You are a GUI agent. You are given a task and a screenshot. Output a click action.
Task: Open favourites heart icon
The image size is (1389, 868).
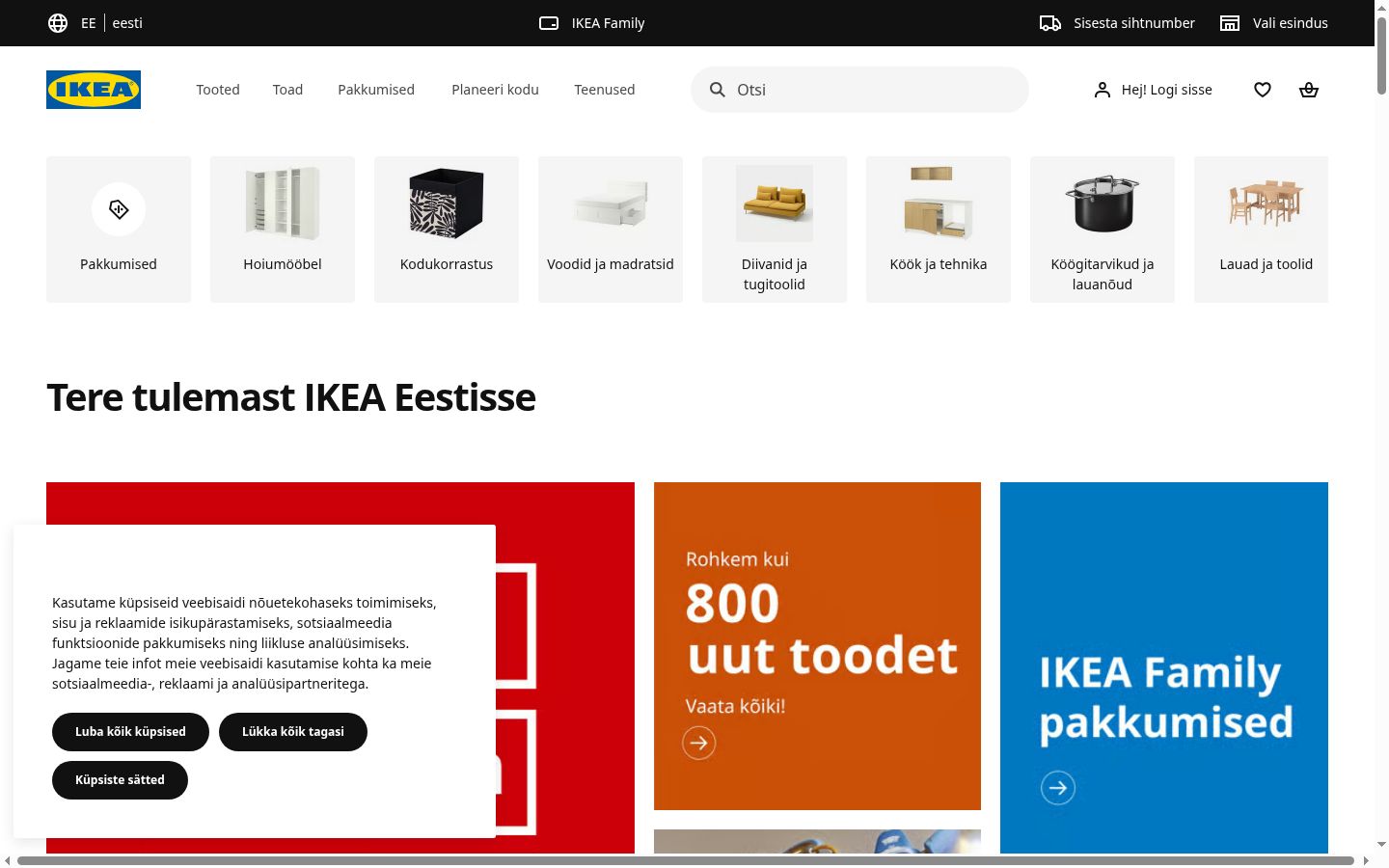click(1263, 90)
